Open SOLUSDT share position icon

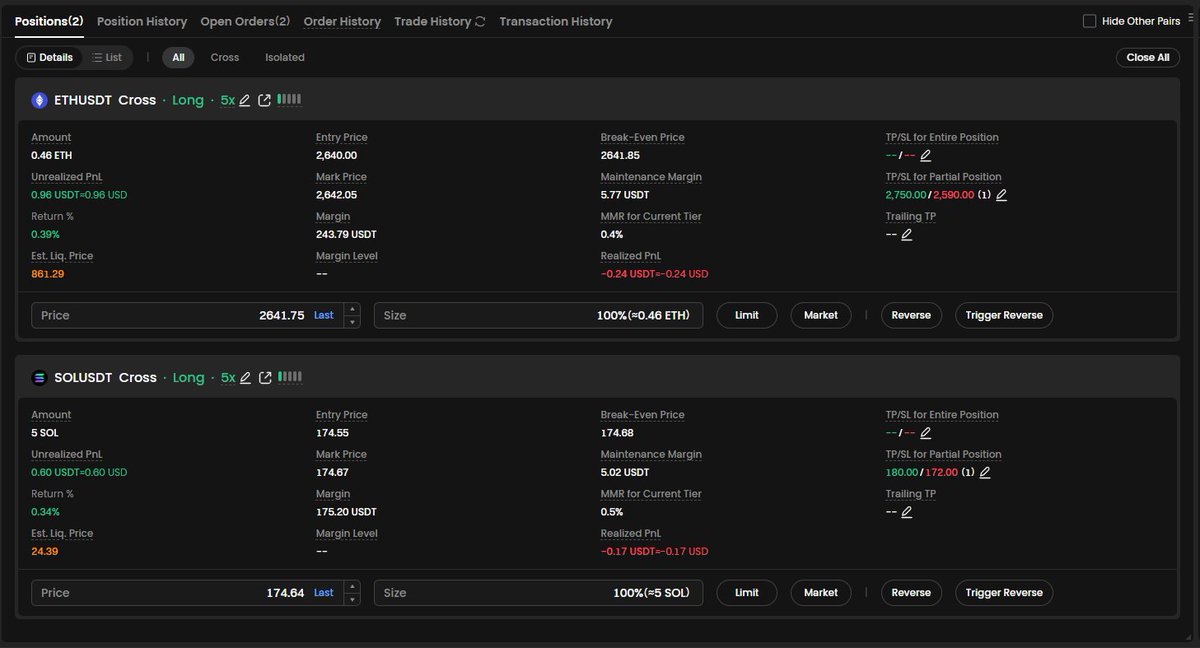265,378
